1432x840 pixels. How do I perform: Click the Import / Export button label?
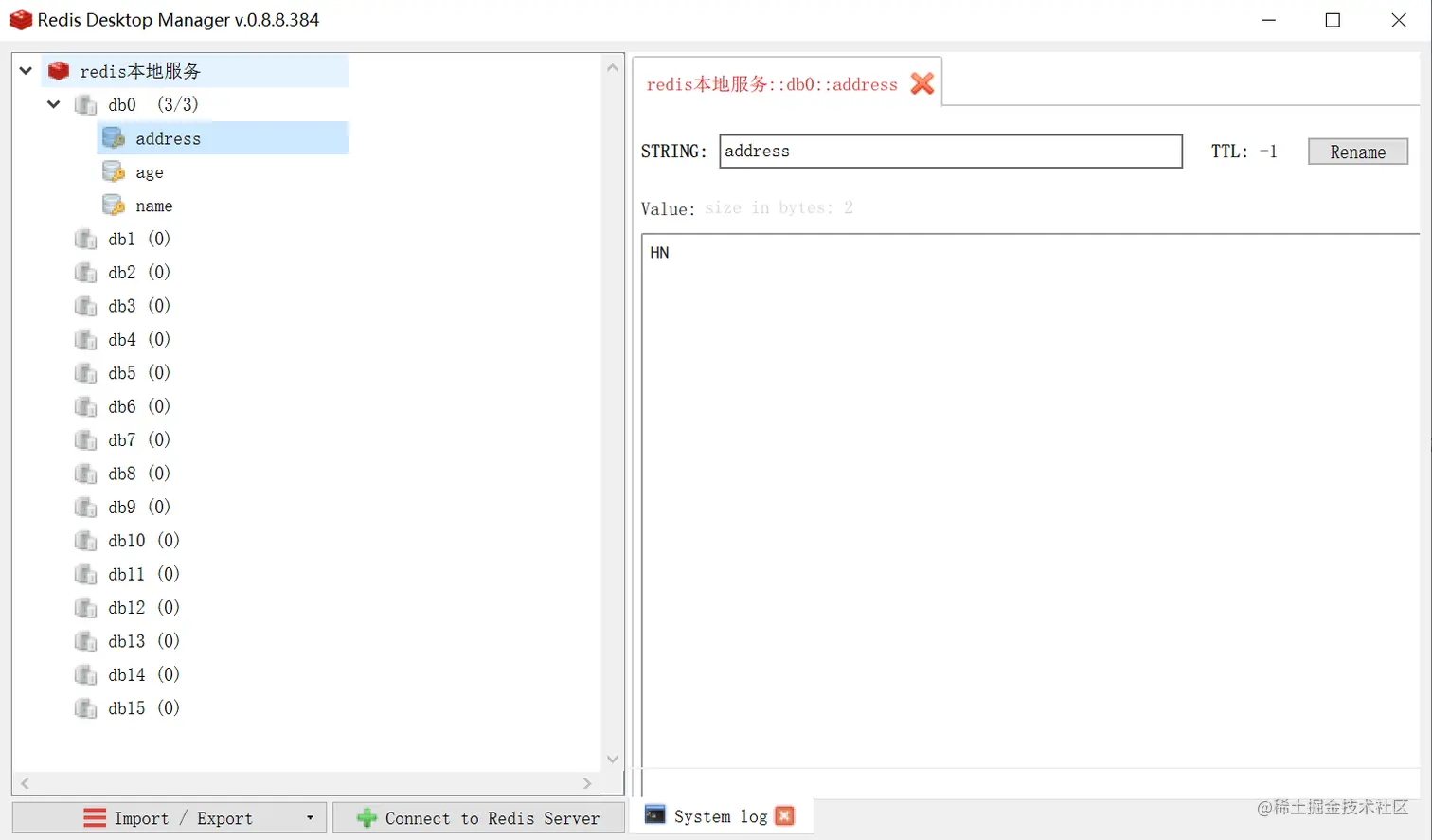pos(184,819)
